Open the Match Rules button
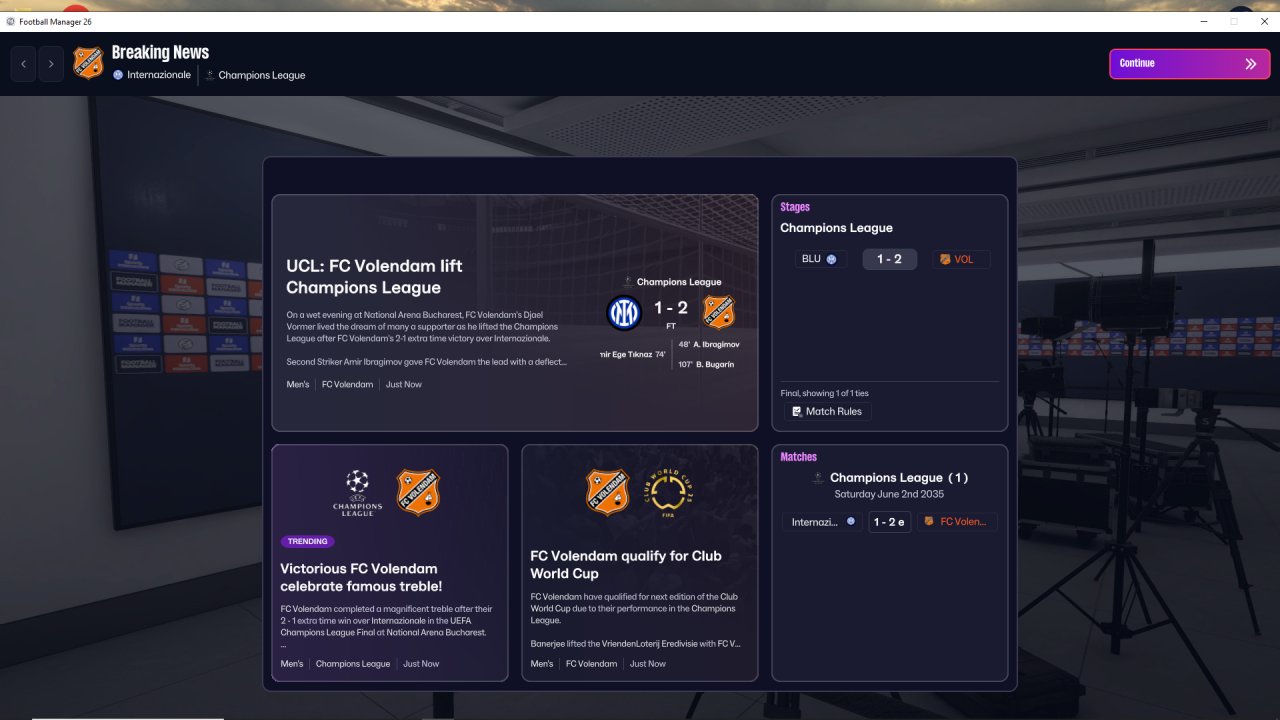 (826, 411)
